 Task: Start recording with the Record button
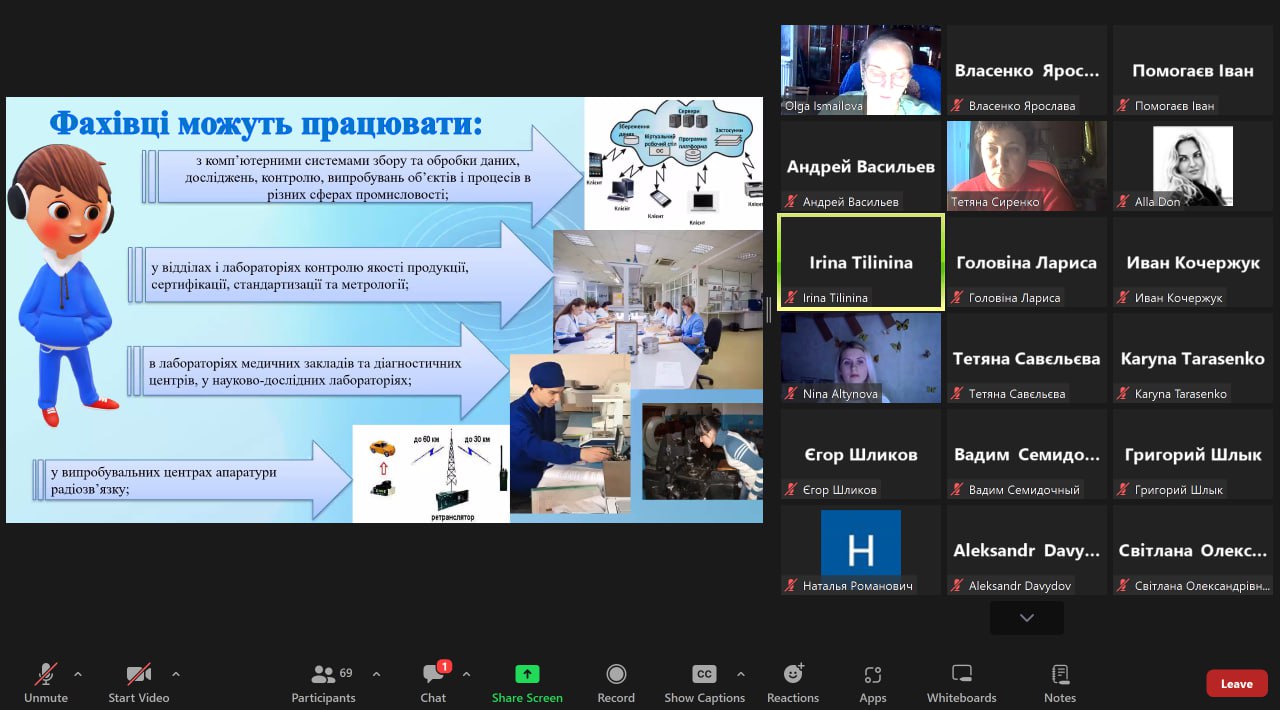(x=616, y=683)
